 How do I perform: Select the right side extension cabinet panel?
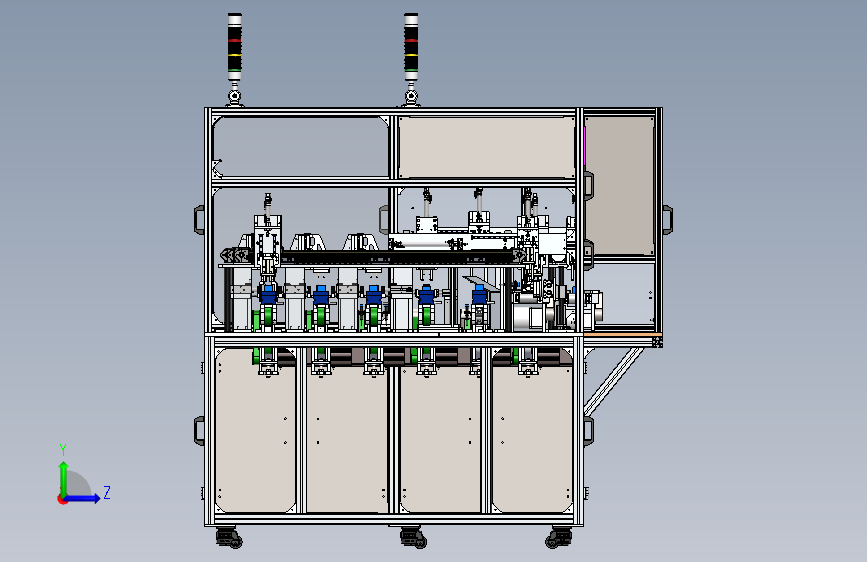click(x=619, y=185)
